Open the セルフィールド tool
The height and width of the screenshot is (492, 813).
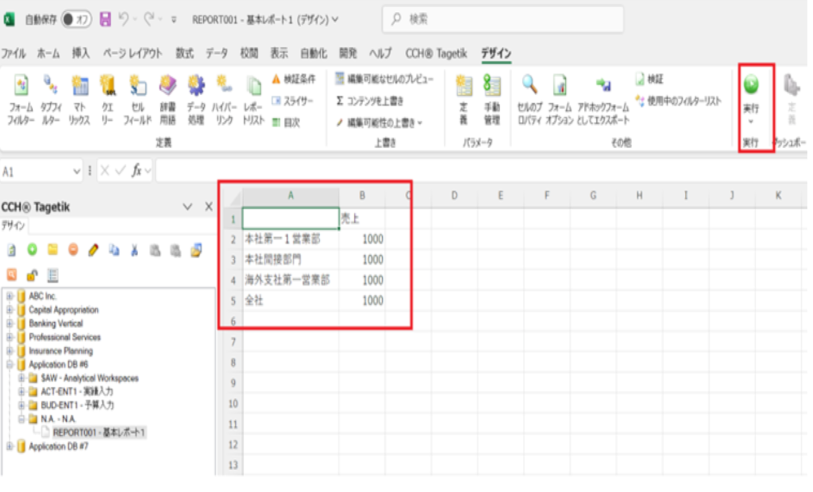pos(138,100)
